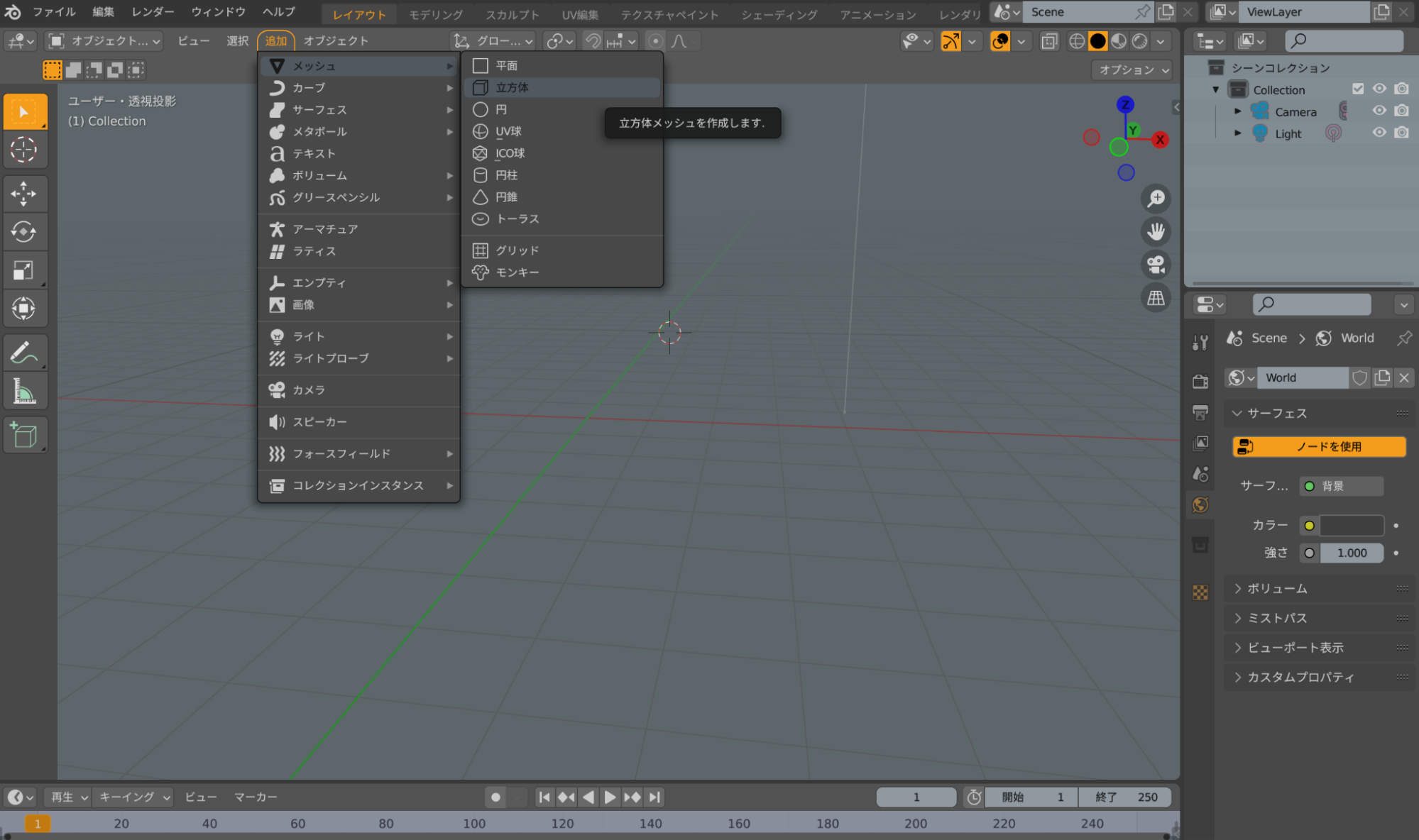Toggle Light visibility in outliner

(1380, 133)
